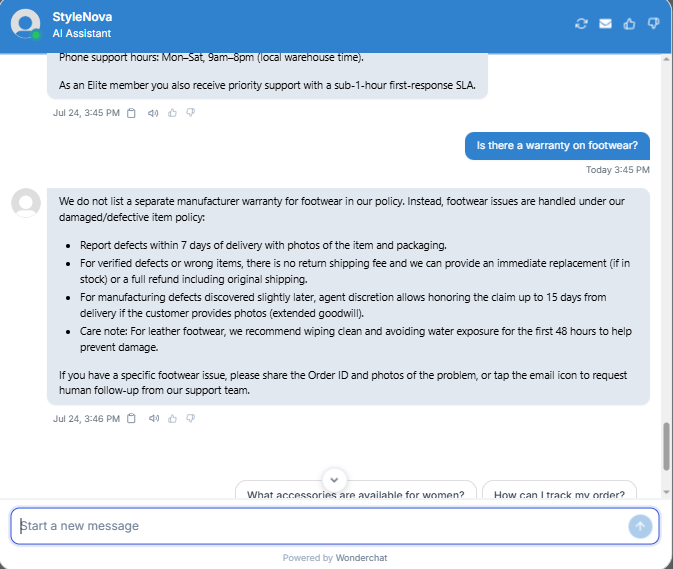Click the 'StyleNova' title text
This screenshot has width=673, height=569.
click(82, 17)
